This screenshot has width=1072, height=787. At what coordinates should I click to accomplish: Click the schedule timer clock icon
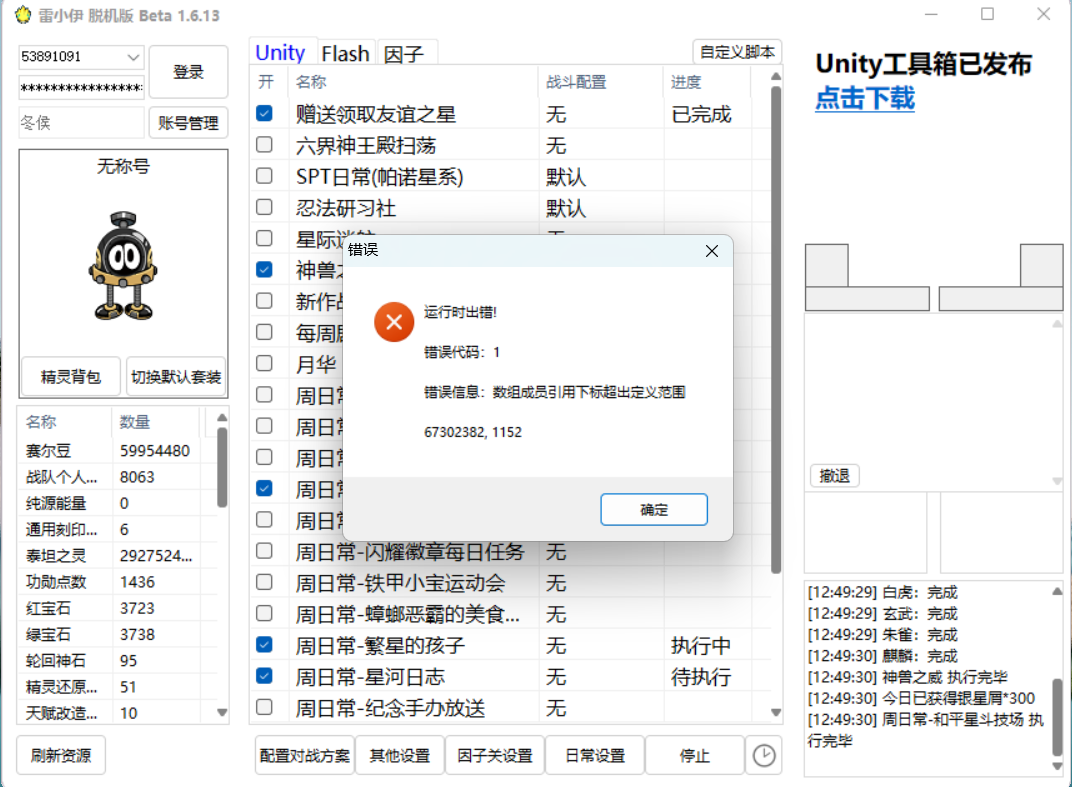764,755
